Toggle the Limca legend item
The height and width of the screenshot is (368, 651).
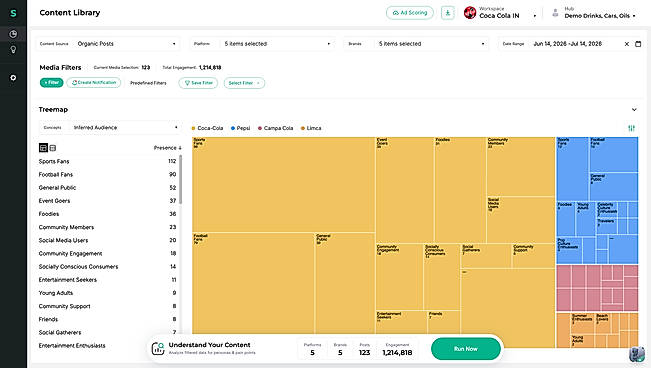tap(311, 128)
